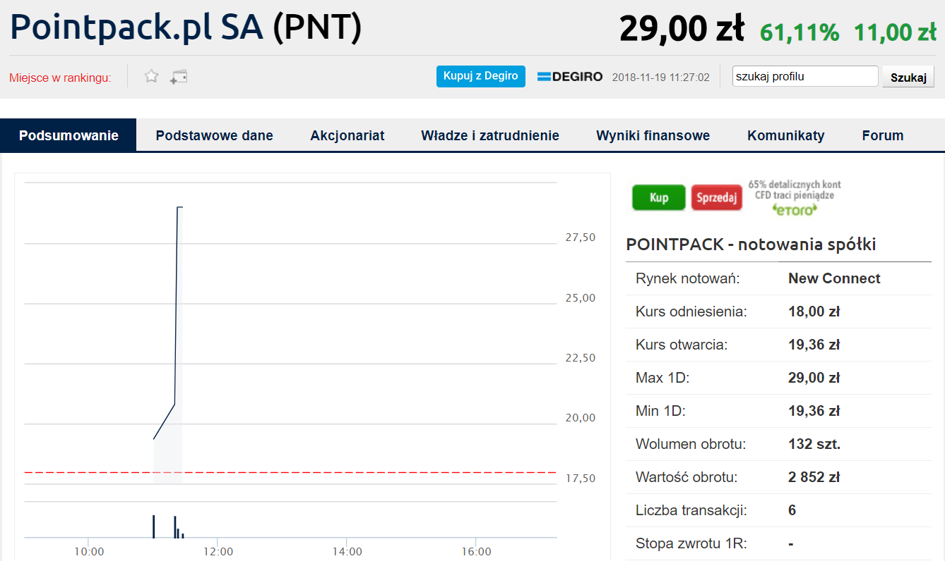This screenshot has height=561, width=945.
Task: Click the eToro logo
Action: [795, 210]
